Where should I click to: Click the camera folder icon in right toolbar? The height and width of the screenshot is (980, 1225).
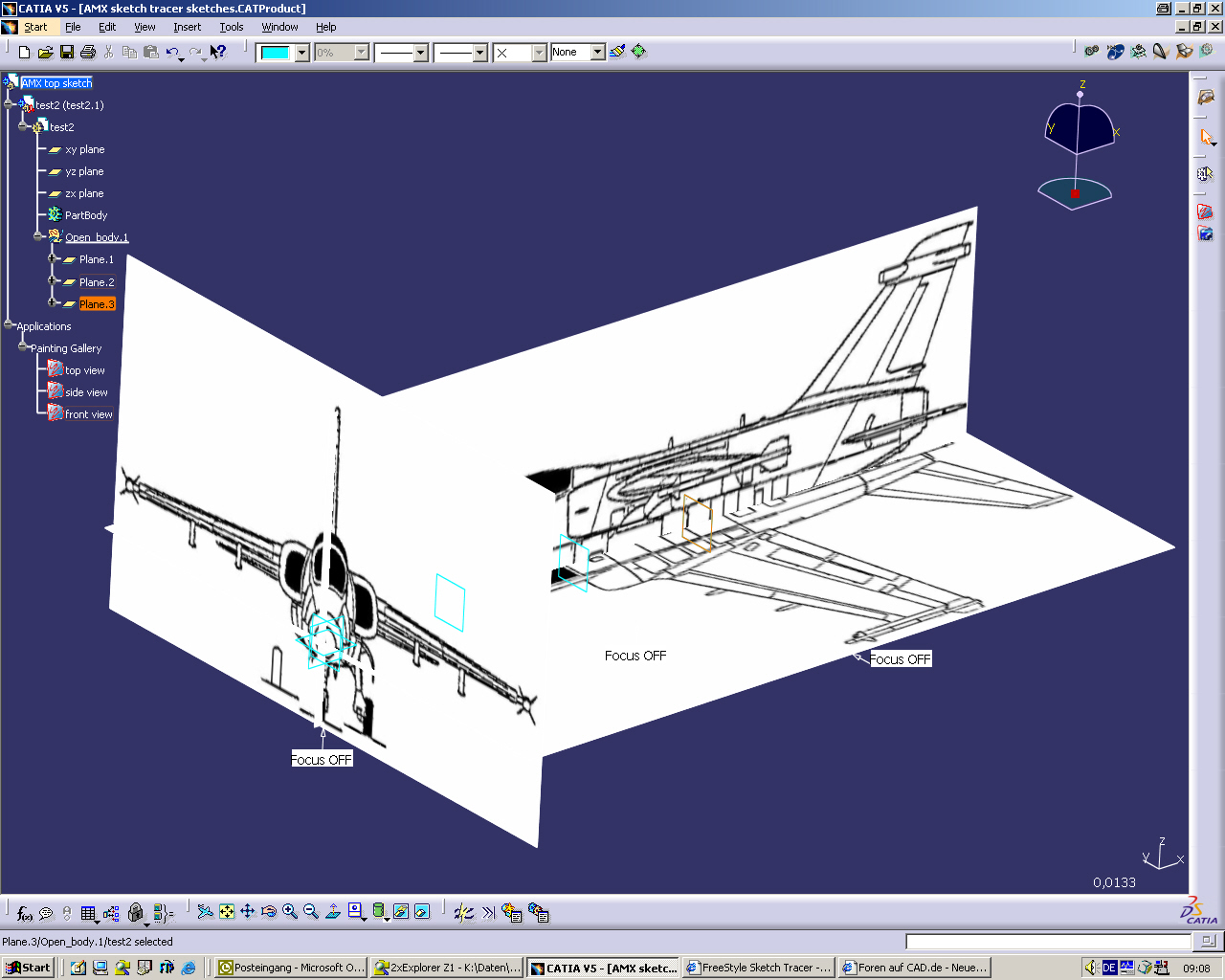[1206, 233]
